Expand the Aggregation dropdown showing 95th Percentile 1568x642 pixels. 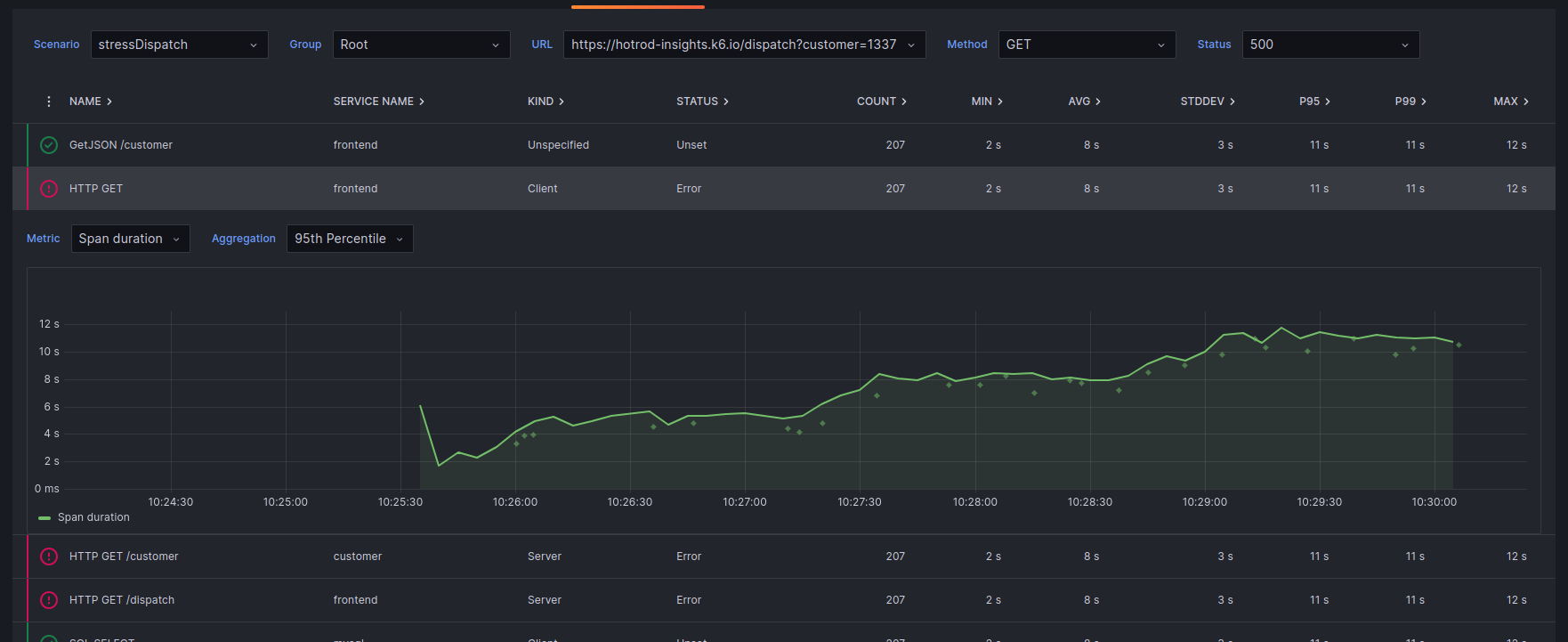pyautogui.click(x=349, y=239)
